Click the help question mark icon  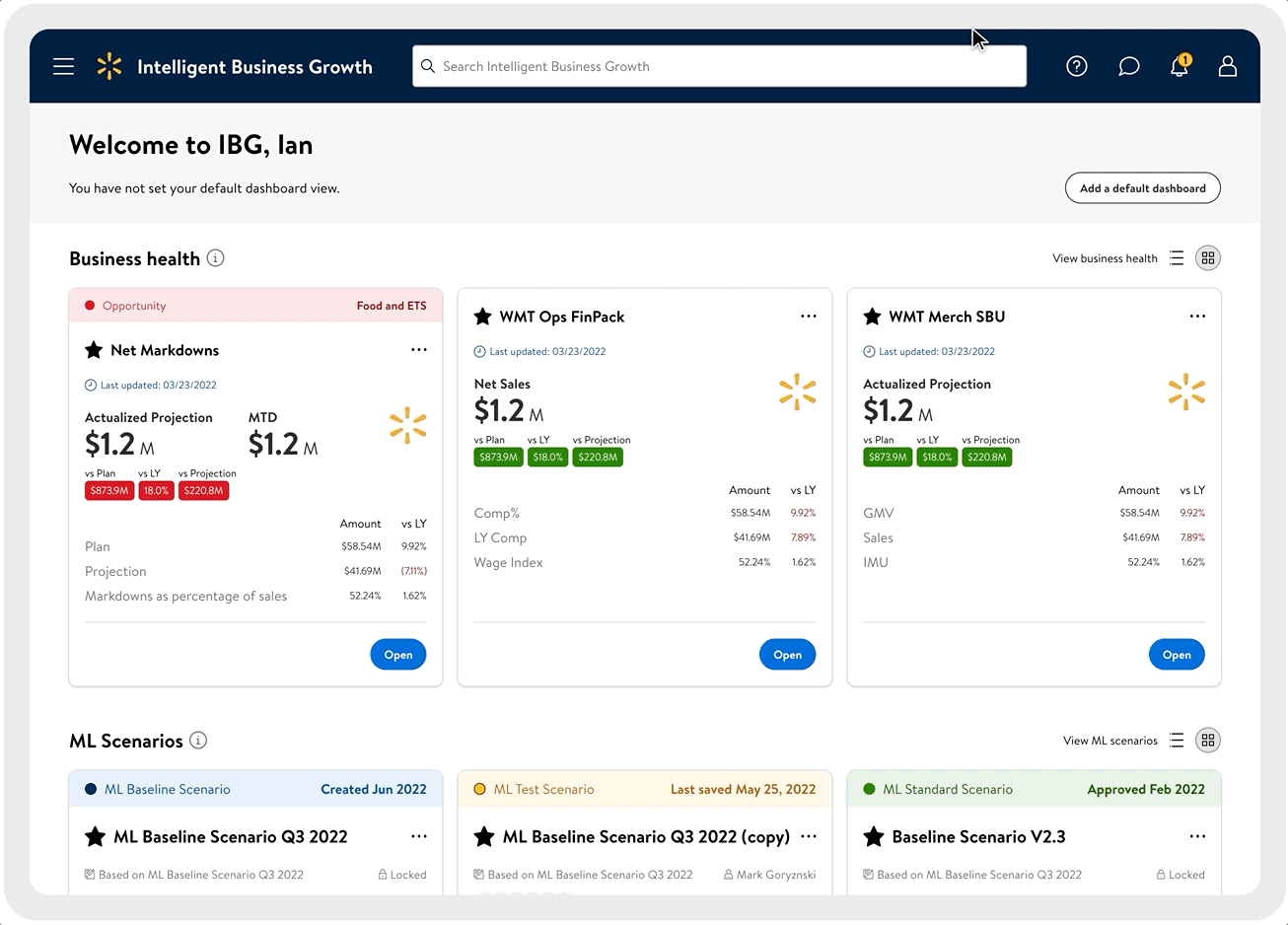[x=1077, y=66]
